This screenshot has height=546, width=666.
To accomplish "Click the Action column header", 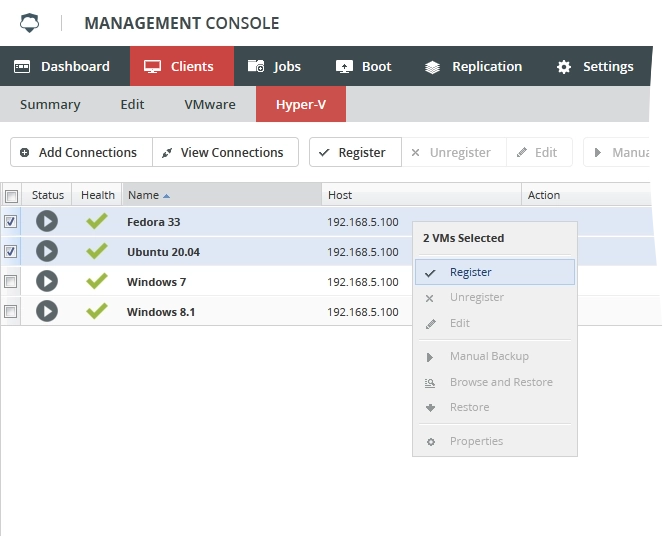I will click(x=586, y=195).
